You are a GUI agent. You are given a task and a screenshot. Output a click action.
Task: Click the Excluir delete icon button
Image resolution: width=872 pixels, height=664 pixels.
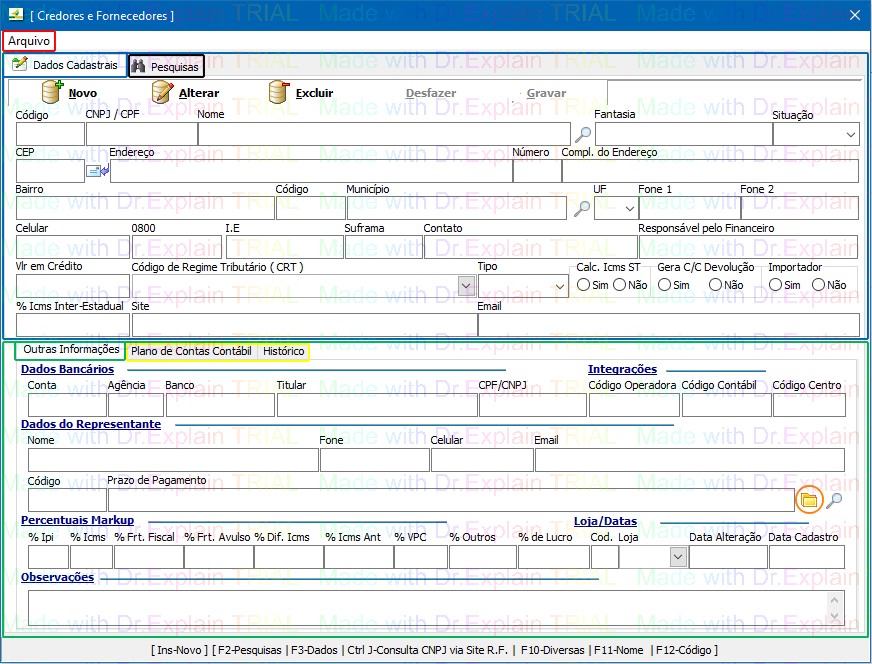[x=279, y=92]
